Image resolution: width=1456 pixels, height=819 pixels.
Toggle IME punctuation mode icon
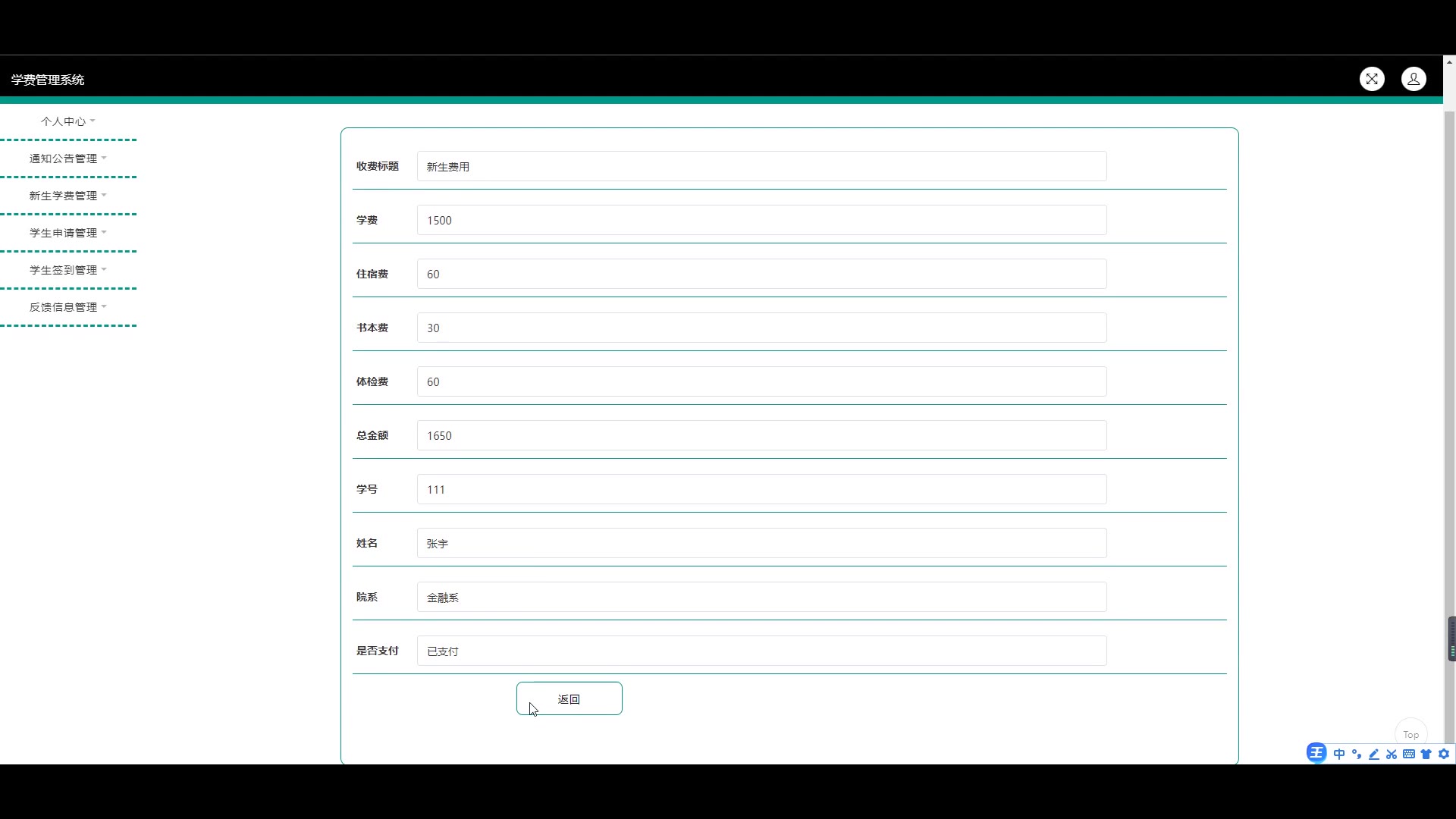point(1357,754)
